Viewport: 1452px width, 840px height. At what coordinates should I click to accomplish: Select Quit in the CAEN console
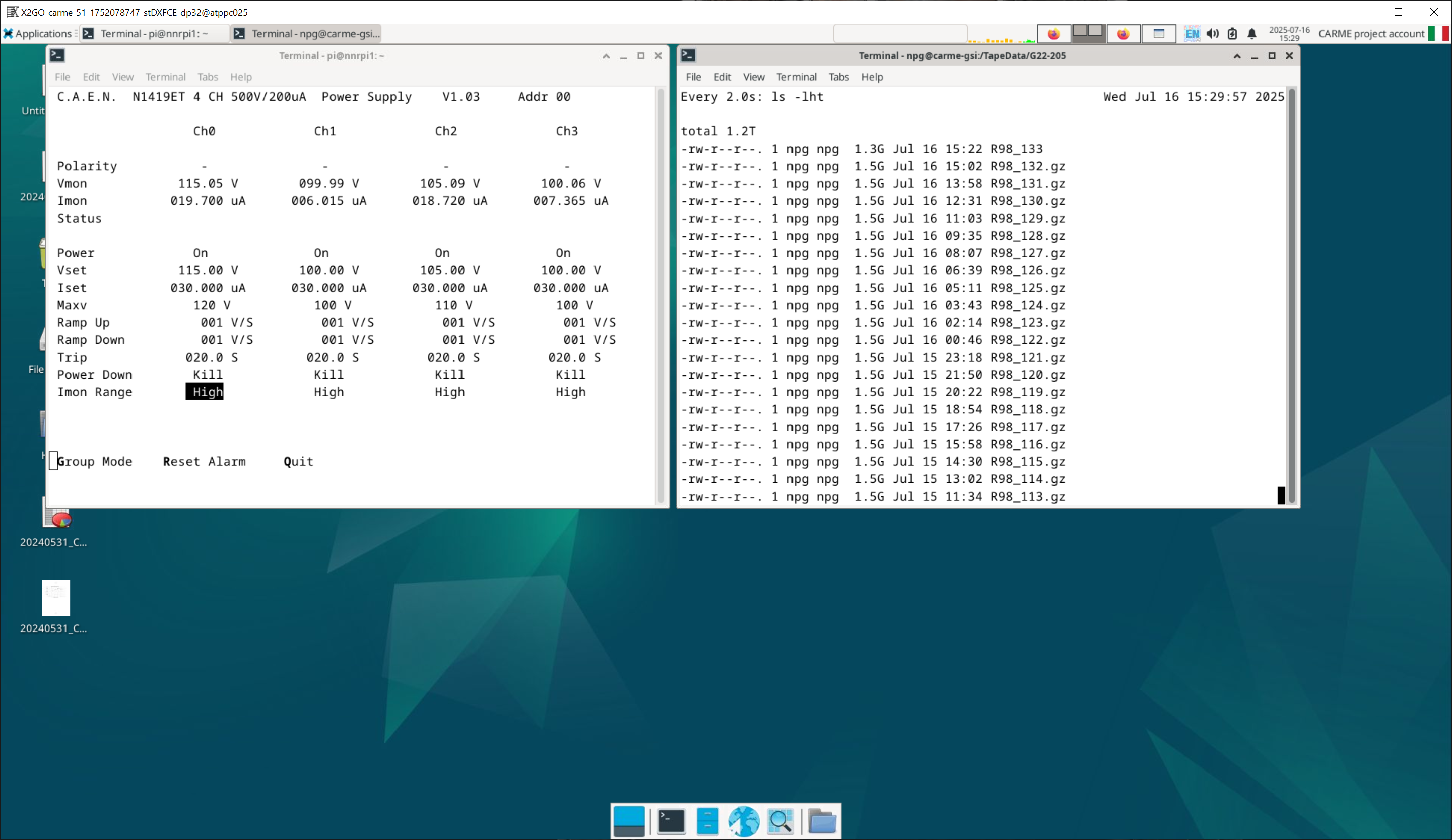298,461
